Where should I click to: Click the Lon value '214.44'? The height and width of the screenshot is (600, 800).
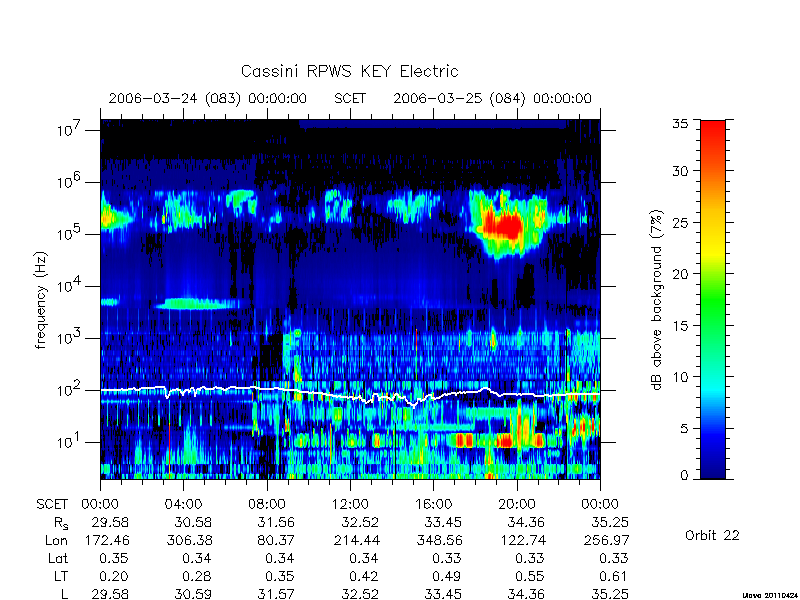click(357, 540)
